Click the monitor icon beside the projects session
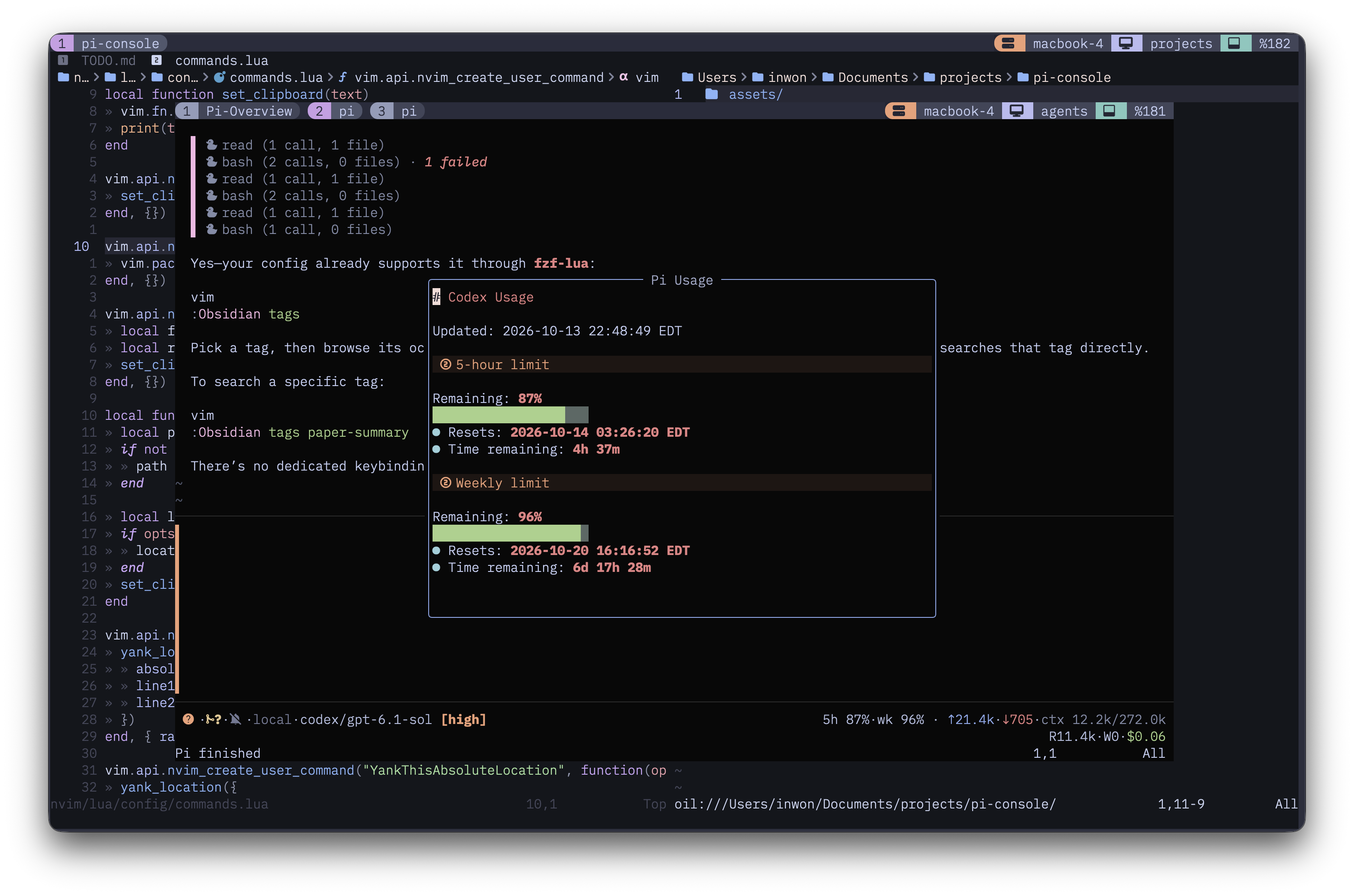The height and width of the screenshot is (896, 1354). click(x=1126, y=43)
